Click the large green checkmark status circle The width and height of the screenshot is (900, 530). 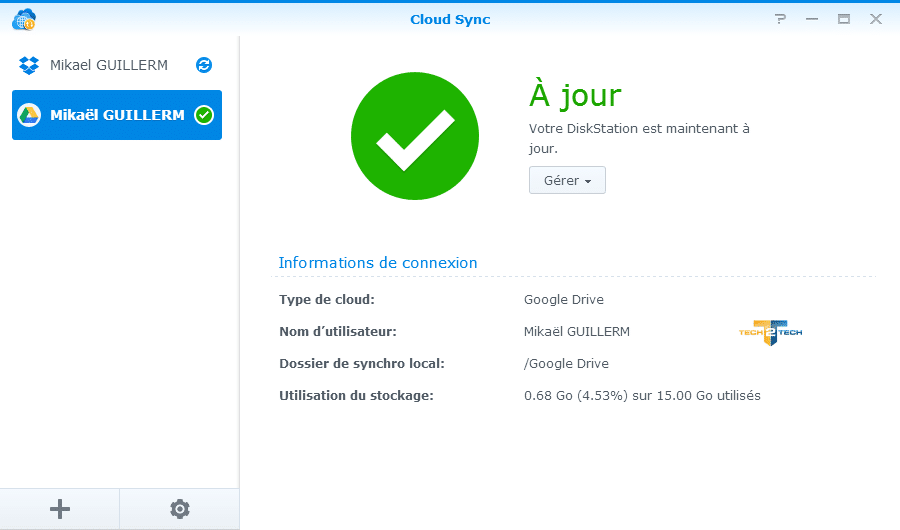point(415,137)
